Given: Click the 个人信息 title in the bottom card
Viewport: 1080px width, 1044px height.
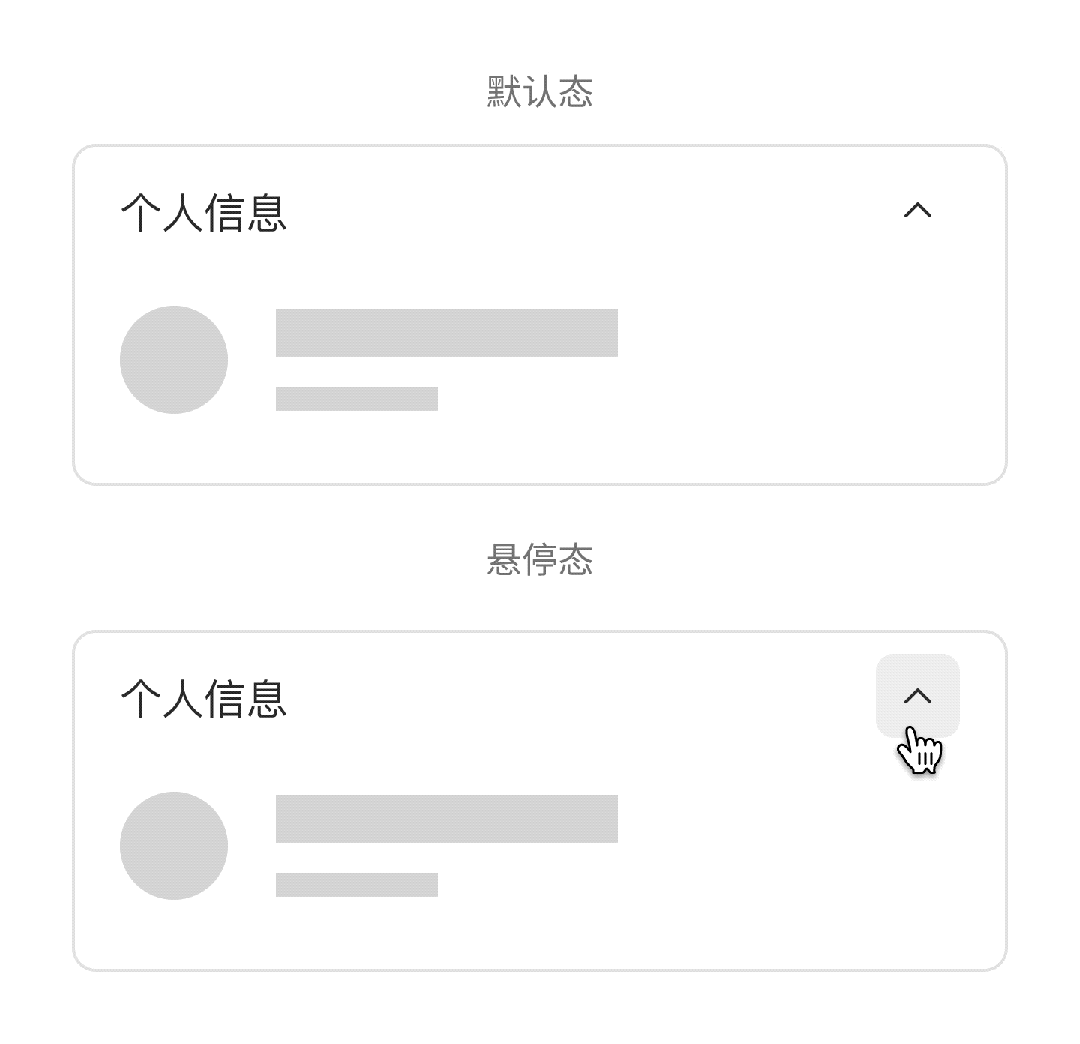Looking at the screenshot, I should (204, 700).
